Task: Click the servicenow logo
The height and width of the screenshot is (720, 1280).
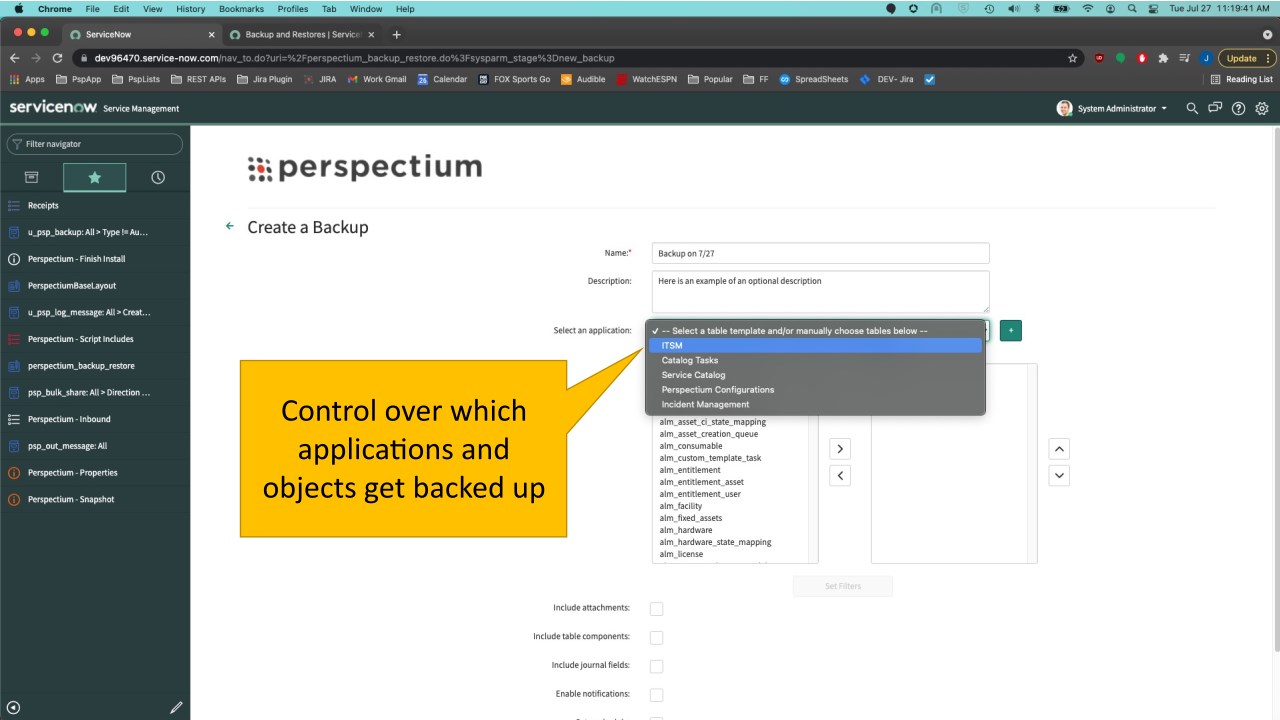Action: [52, 108]
